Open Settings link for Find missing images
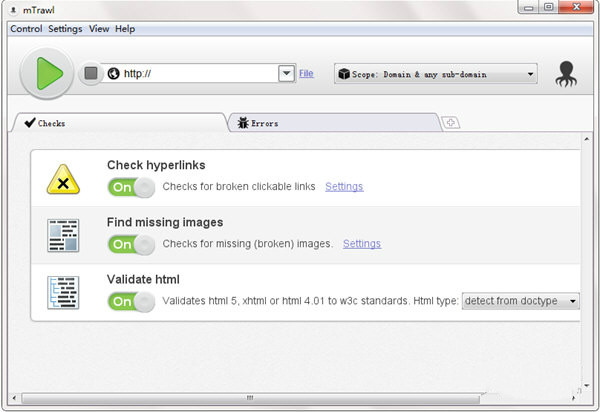Image resolution: width=600 pixels, height=412 pixels. [x=362, y=244]
